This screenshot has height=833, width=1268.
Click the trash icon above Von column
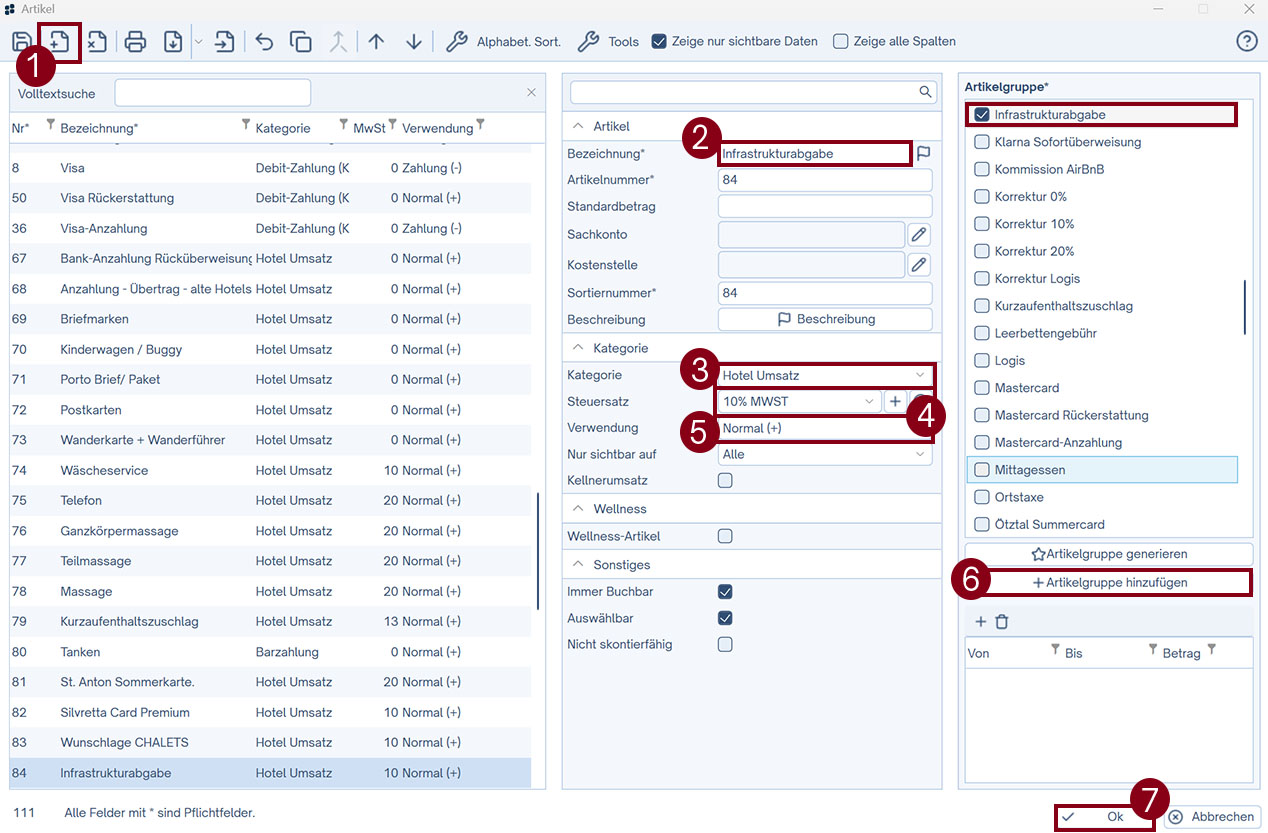[1002, 622]
